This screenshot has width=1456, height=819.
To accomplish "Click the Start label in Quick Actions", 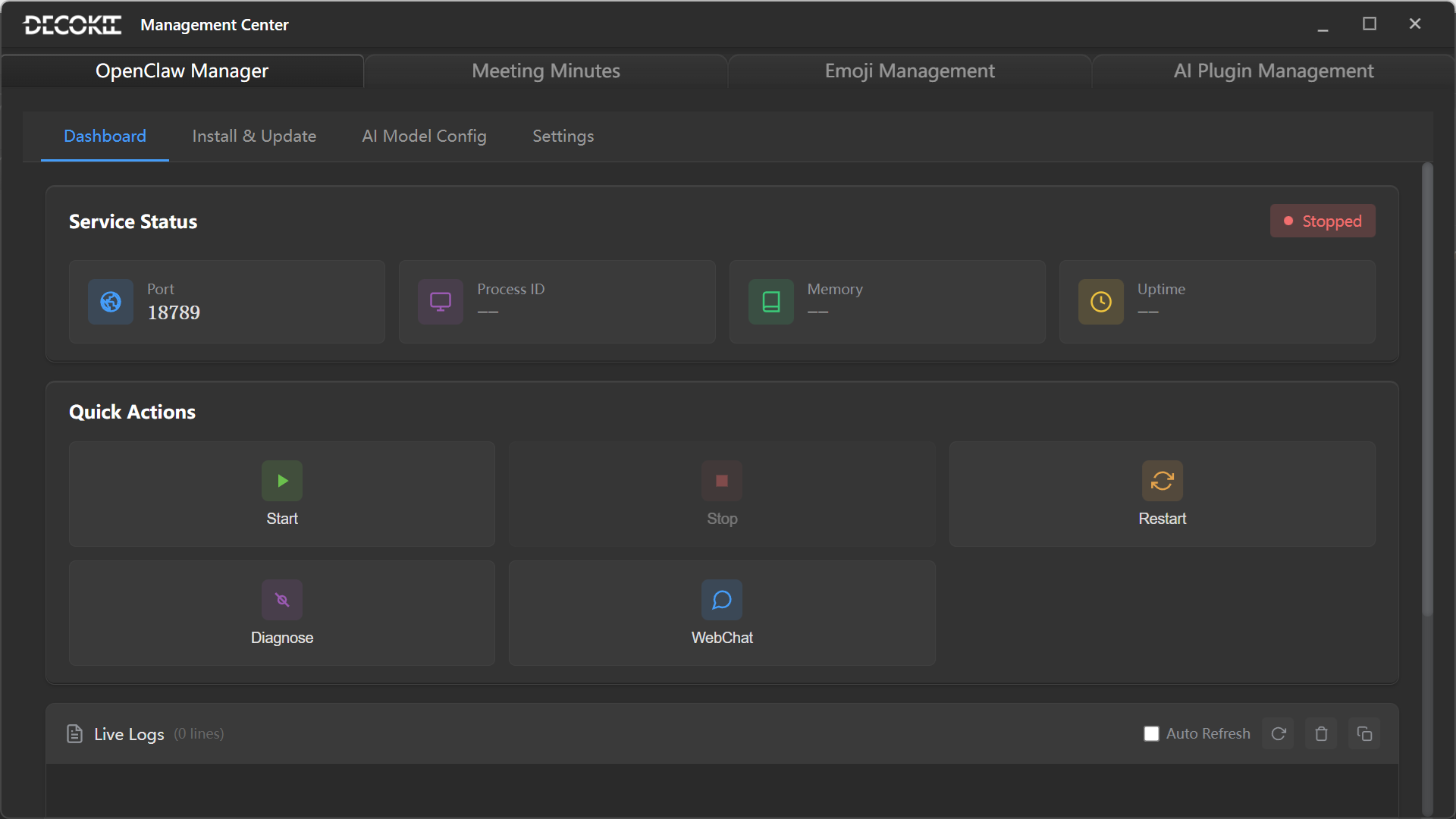I will (282, 519).
